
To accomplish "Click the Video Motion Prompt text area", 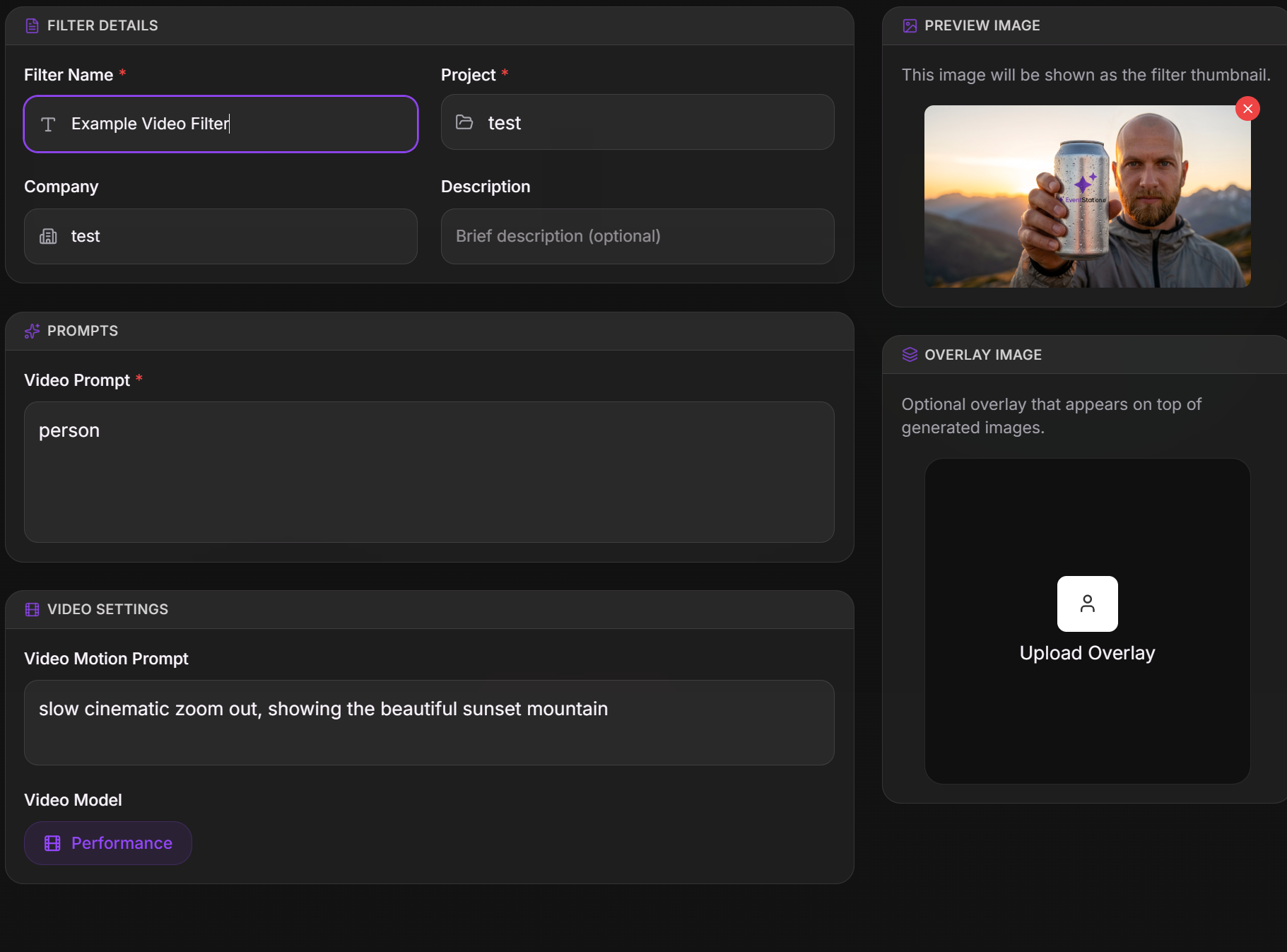I will [x=429, y=722].
